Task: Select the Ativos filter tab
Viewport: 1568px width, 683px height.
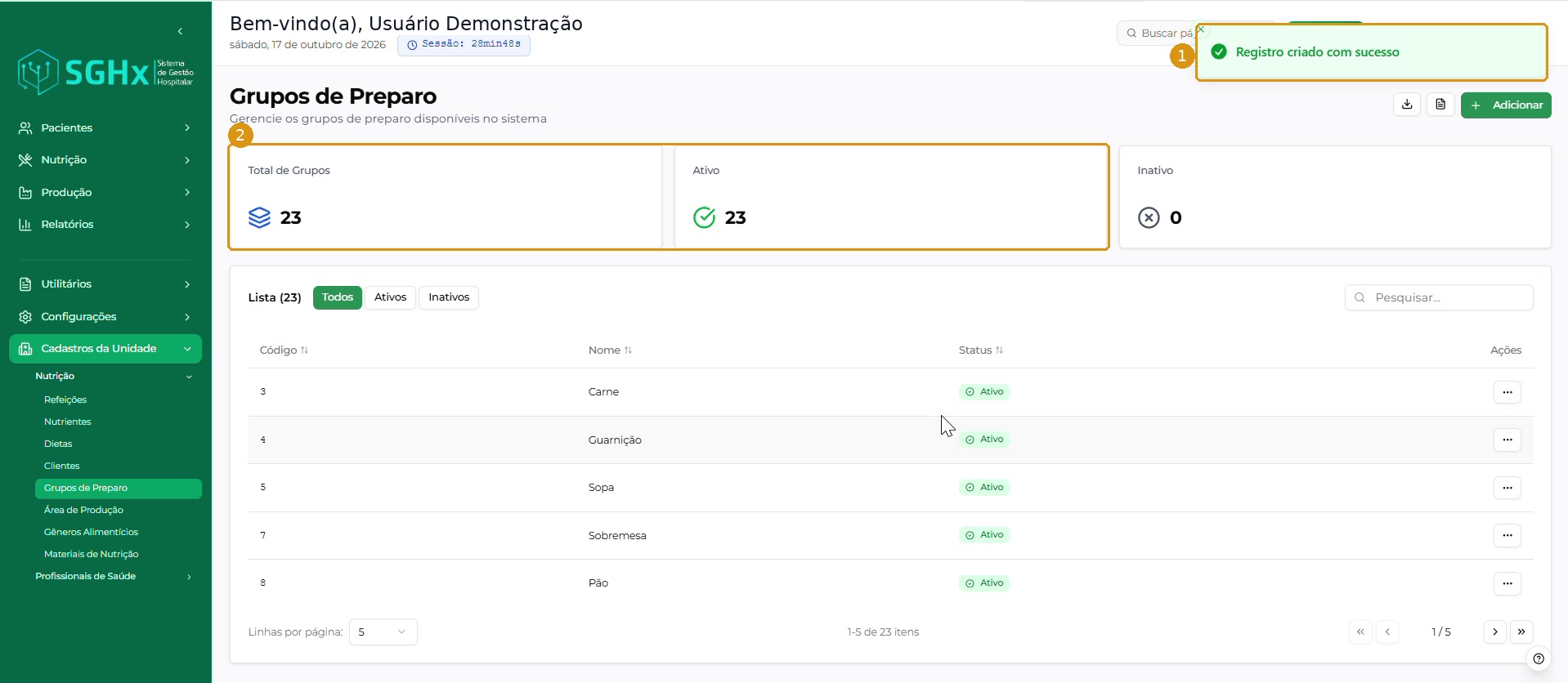Action: (390, 297)
